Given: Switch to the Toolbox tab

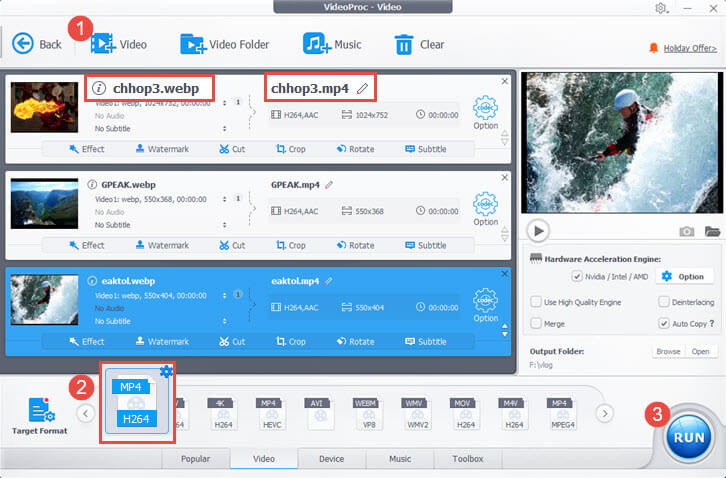Looking at the screenshot, I should (468, 459).
